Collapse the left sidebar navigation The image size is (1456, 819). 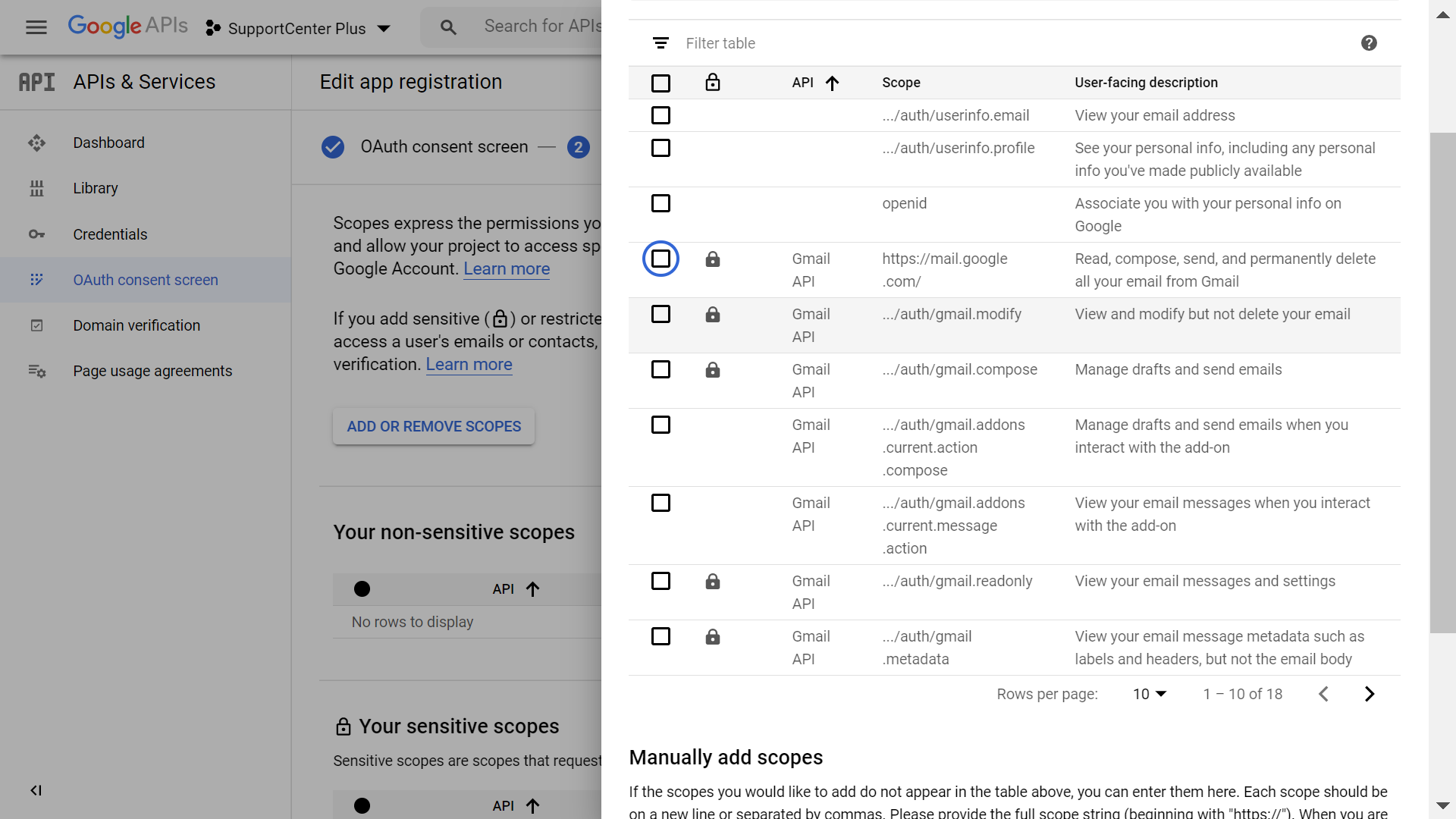[x=36, y=790]
